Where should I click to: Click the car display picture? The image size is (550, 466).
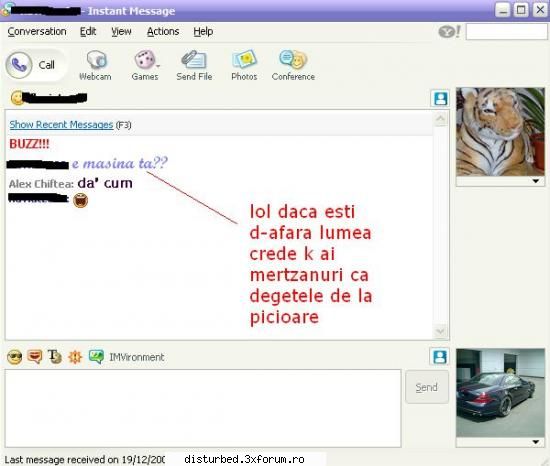pos(500,393)
